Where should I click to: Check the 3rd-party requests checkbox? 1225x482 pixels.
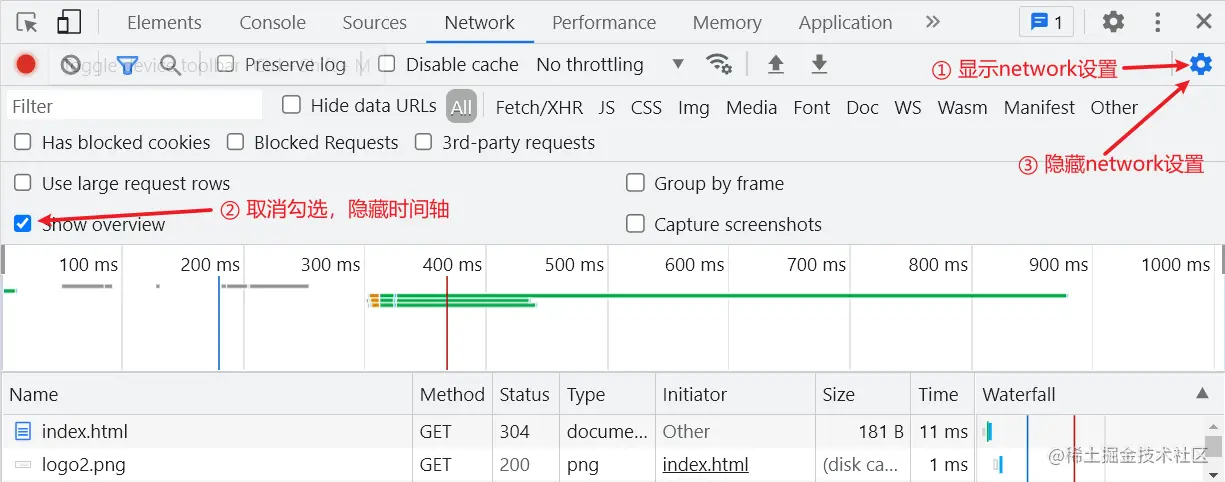click(x=423, y=142)
